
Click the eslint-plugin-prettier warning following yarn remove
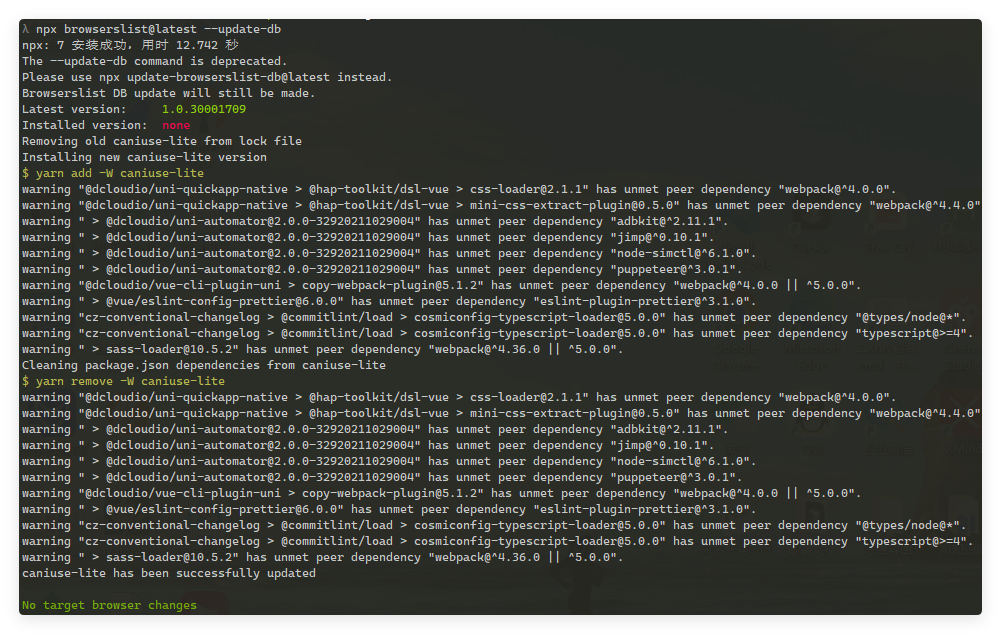389,509
